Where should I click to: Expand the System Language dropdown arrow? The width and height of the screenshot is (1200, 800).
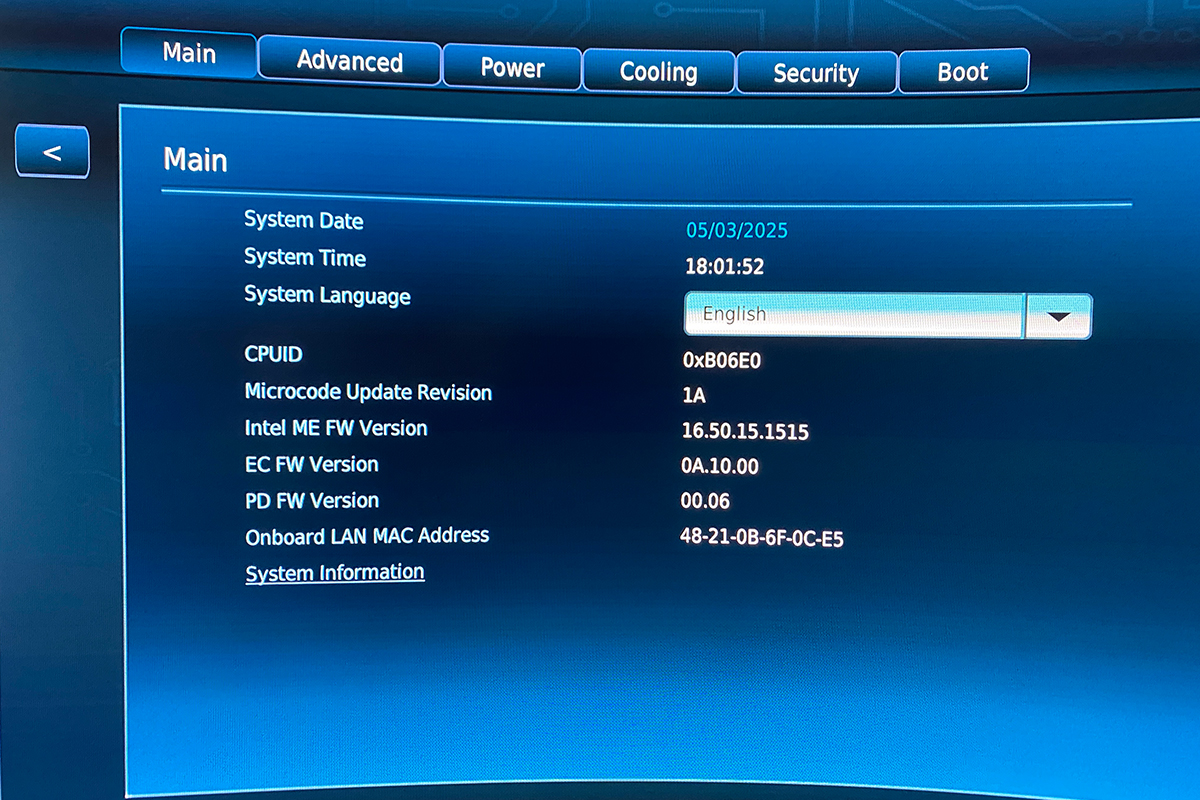[1058, 316]
